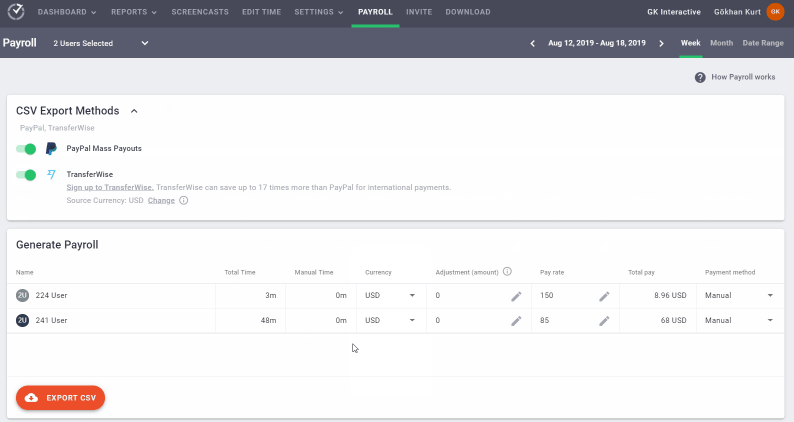Viewport: 794px width, 422px height.
Task: Click the Manual Time column header
Action: click(314, 273)
